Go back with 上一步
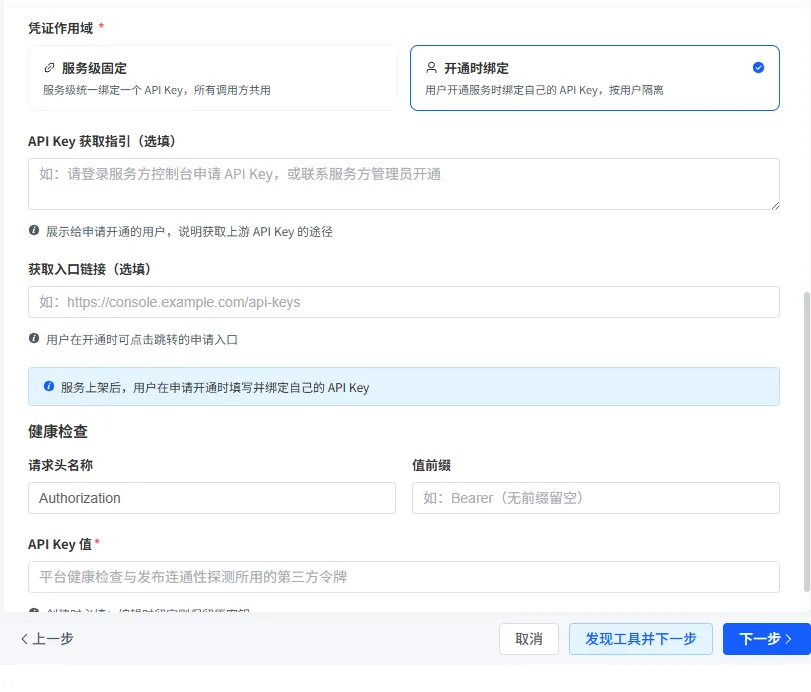Screen dimensions: 811x692 point(47,639)
